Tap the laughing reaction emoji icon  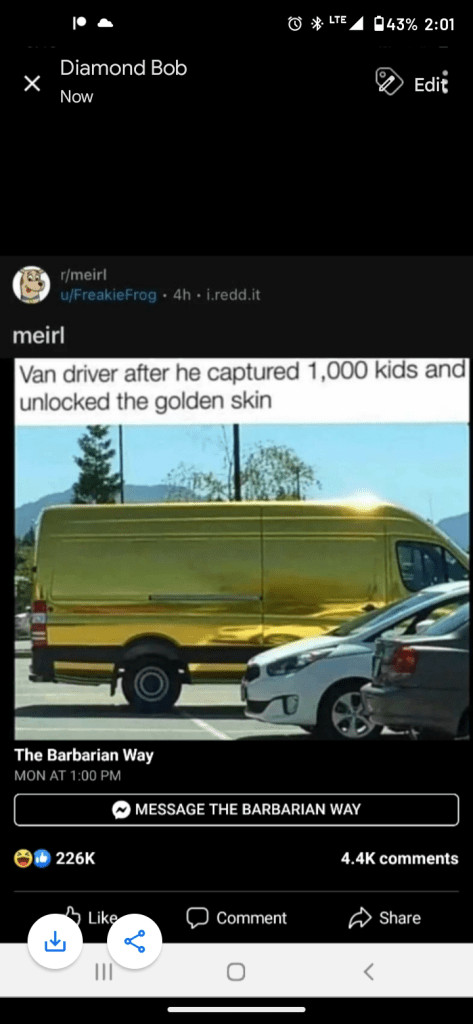pyautogui.click(x=23, y=858)
